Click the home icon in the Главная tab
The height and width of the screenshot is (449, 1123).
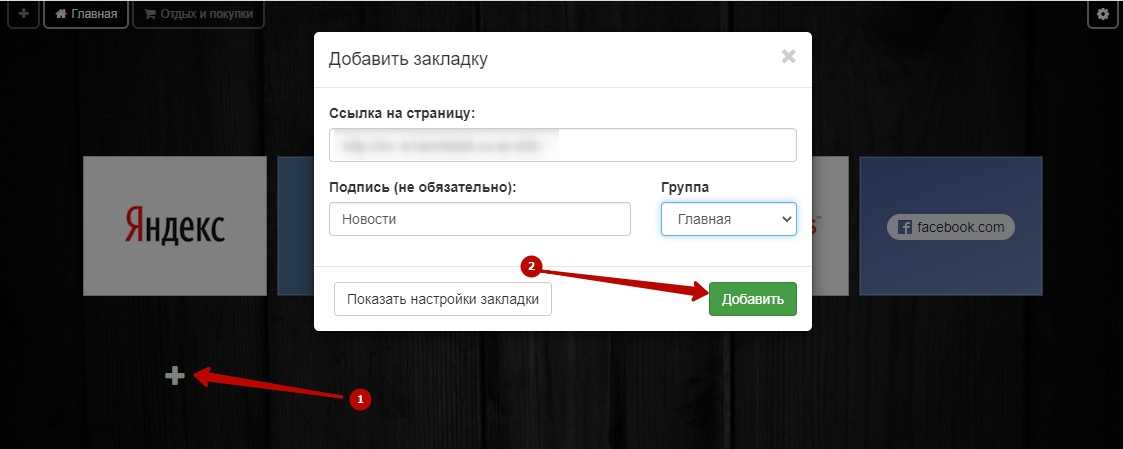point(62,15)
